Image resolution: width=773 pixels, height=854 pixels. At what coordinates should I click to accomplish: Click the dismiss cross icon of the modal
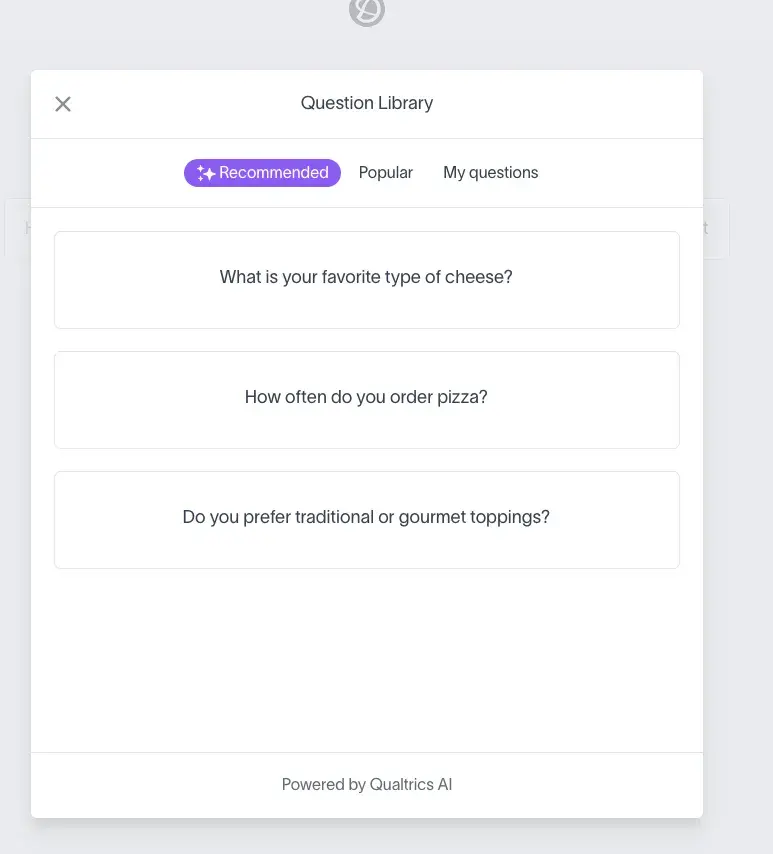[x=63, y=104]
